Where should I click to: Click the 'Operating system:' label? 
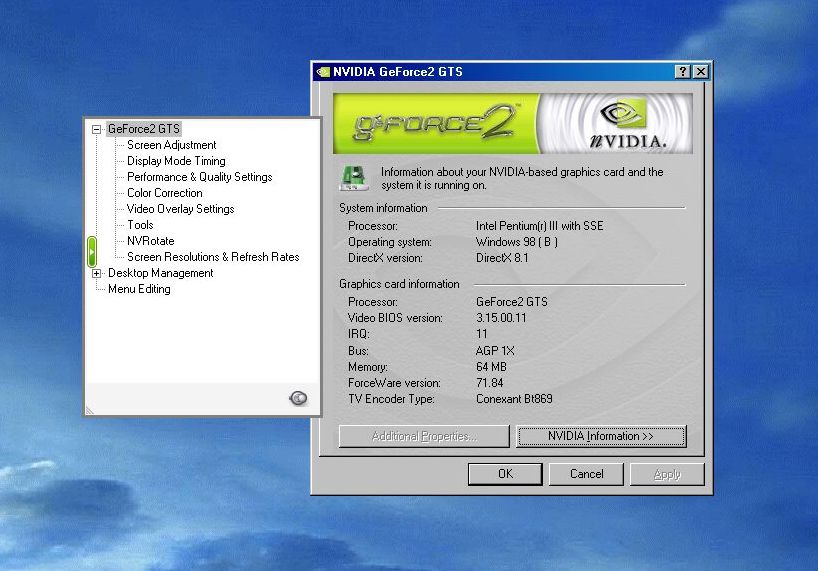coord(390,242)
